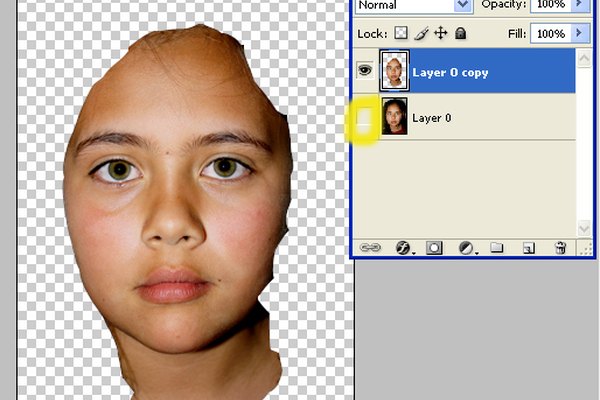Viewport: 600px width, 400px height.
Task: Select the Layer 0 row name
Action: 432,118
